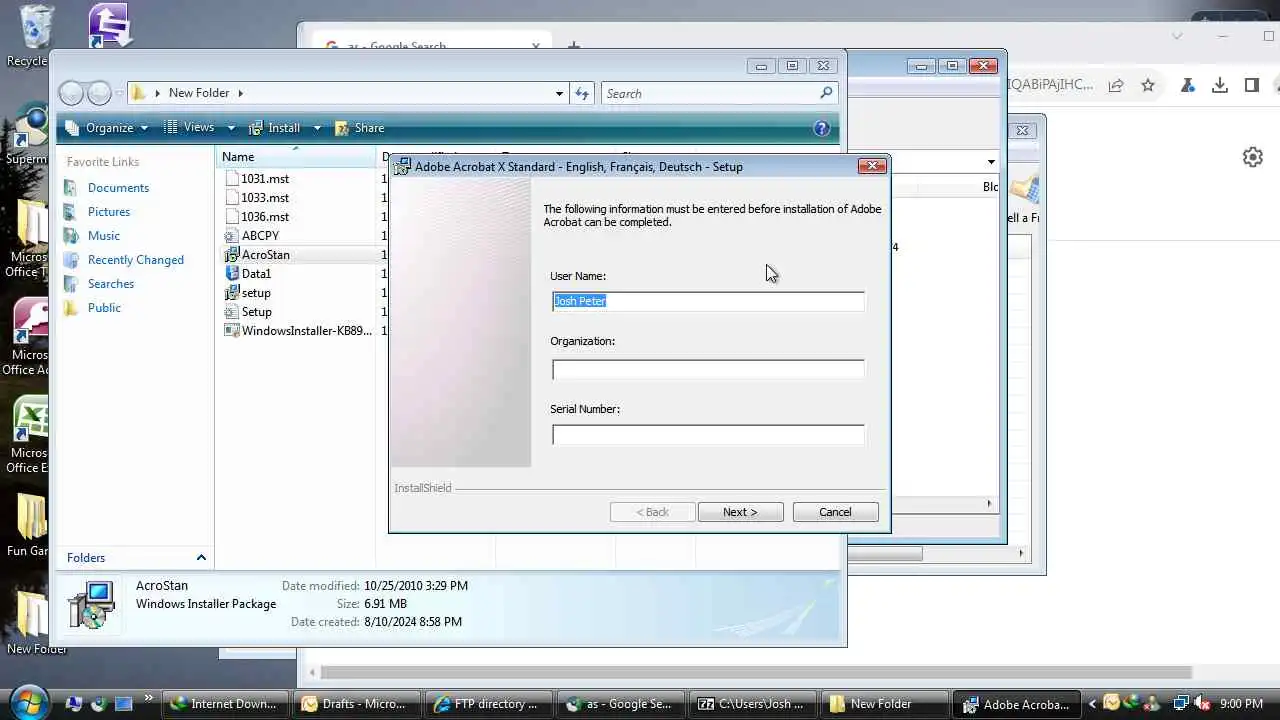Expand the Folders pane
The width and height of the screenshot is (1280, 720).
coord(201,558)
